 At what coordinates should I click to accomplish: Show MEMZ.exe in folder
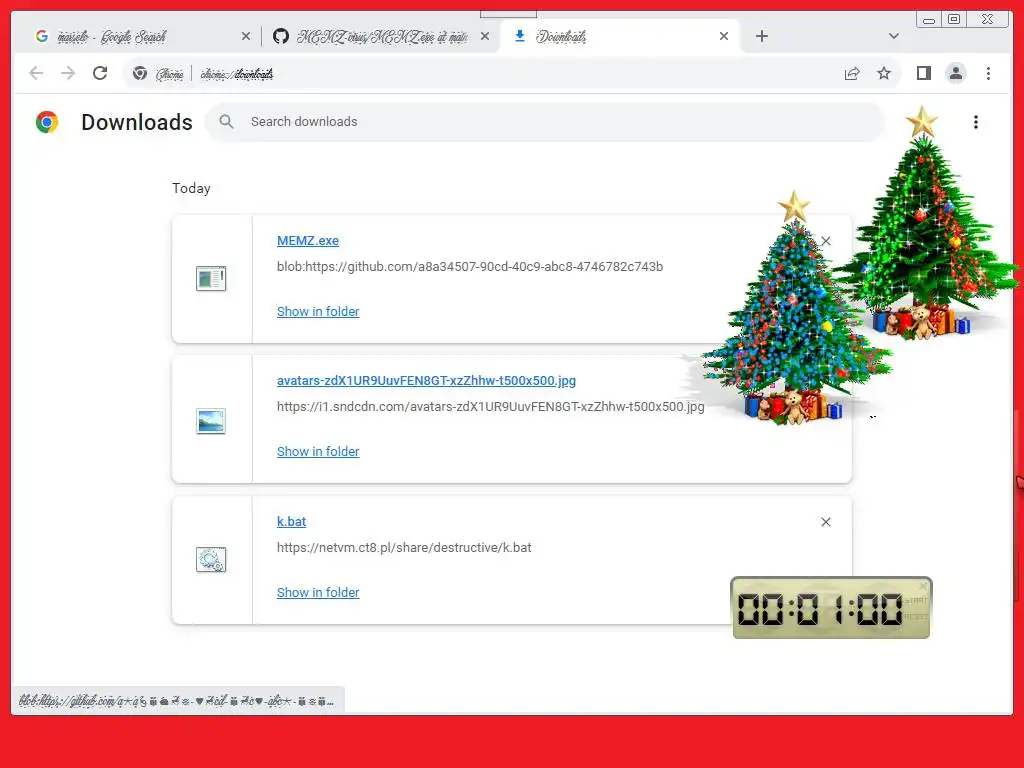(x=318, y=312)
